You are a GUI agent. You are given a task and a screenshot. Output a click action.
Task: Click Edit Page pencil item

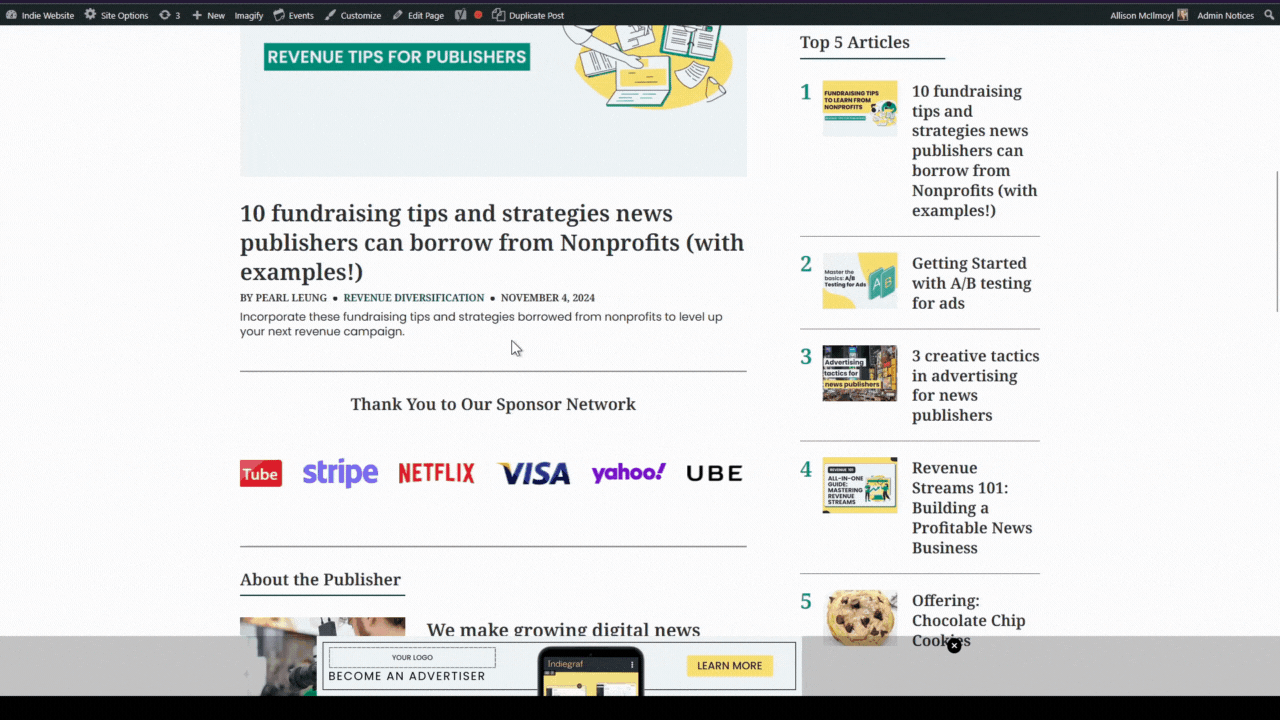(418, 15)
